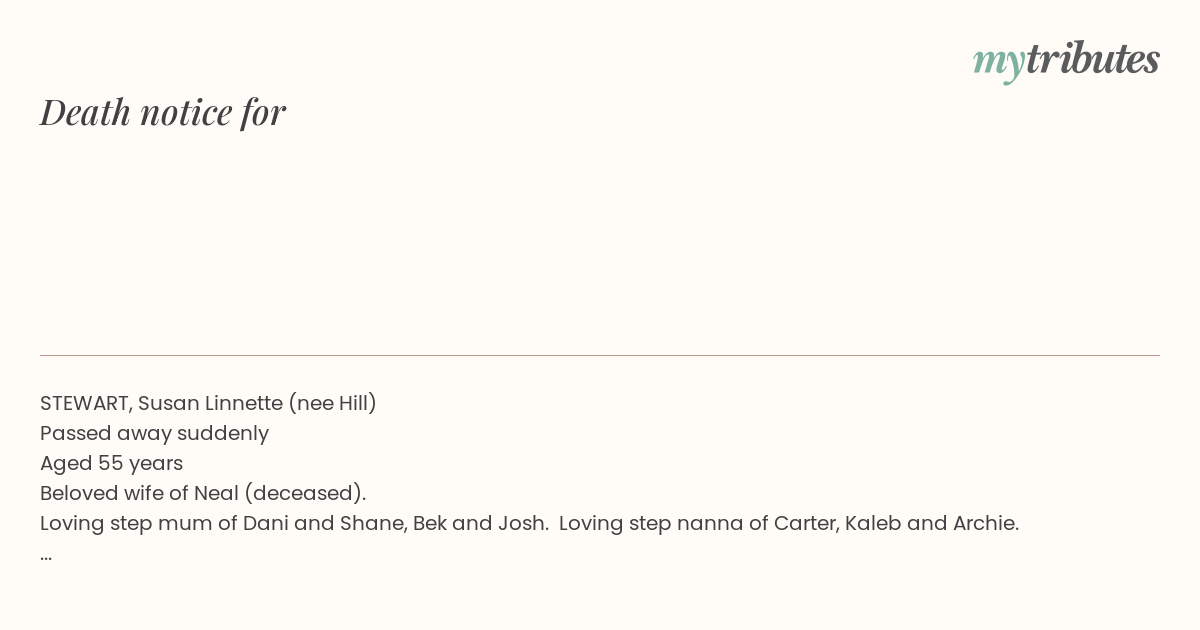
Task: Click the 'Passed away suddenly' line
Action: [x=154, y=433]
